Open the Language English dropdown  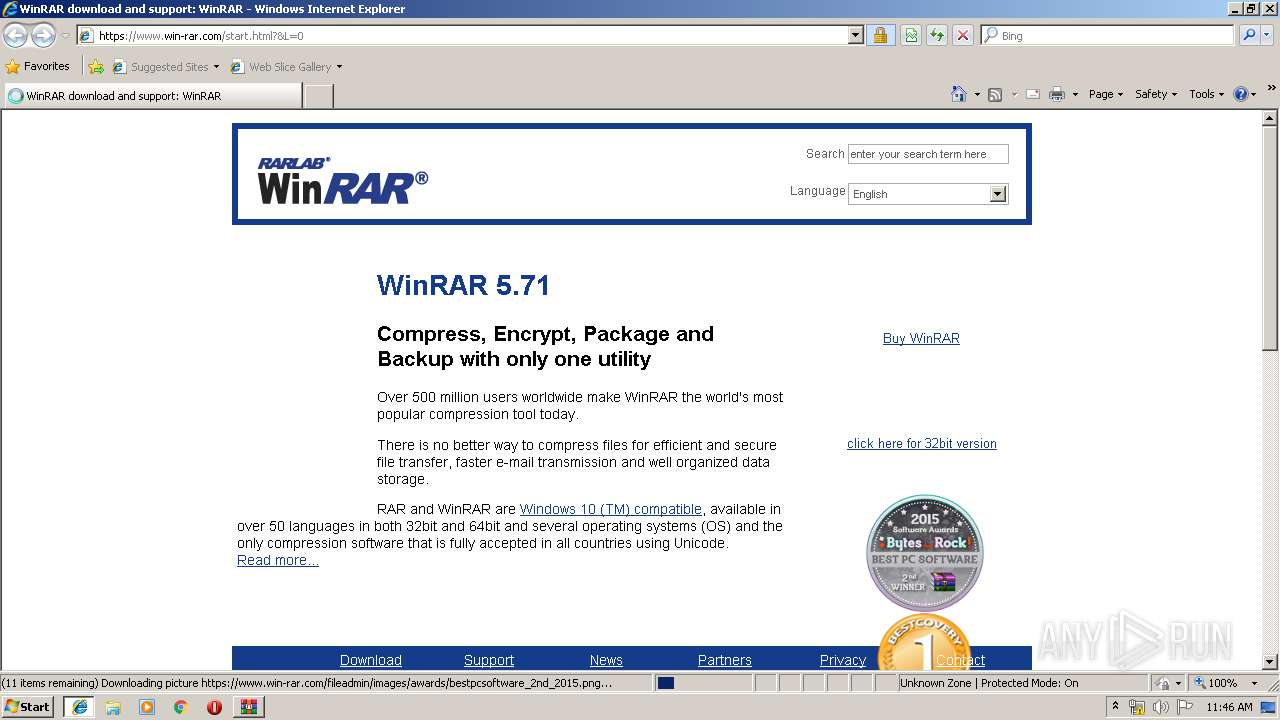point(928,194)
